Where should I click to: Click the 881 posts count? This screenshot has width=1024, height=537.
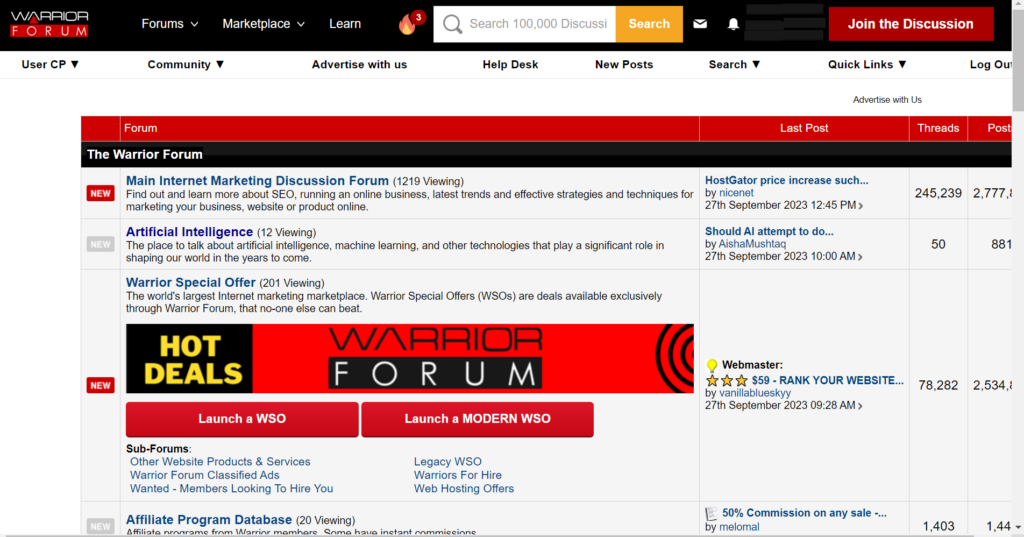tap(1001, 244)
